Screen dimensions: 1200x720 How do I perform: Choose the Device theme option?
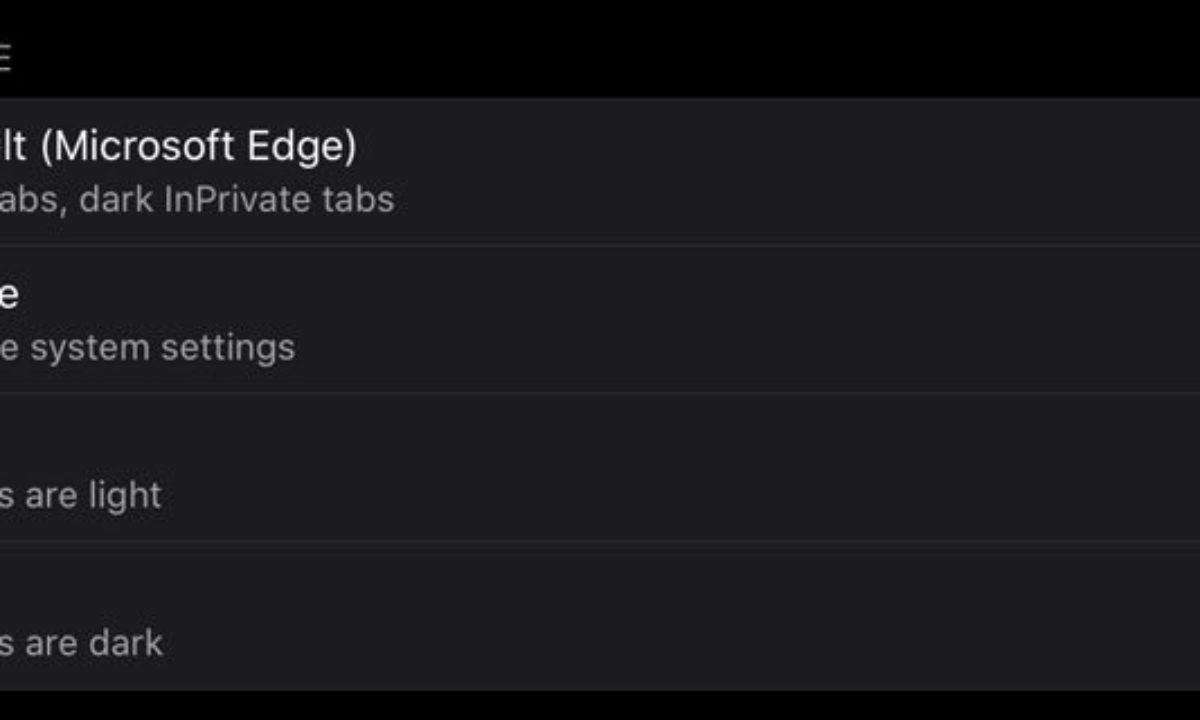click(600, 319)
